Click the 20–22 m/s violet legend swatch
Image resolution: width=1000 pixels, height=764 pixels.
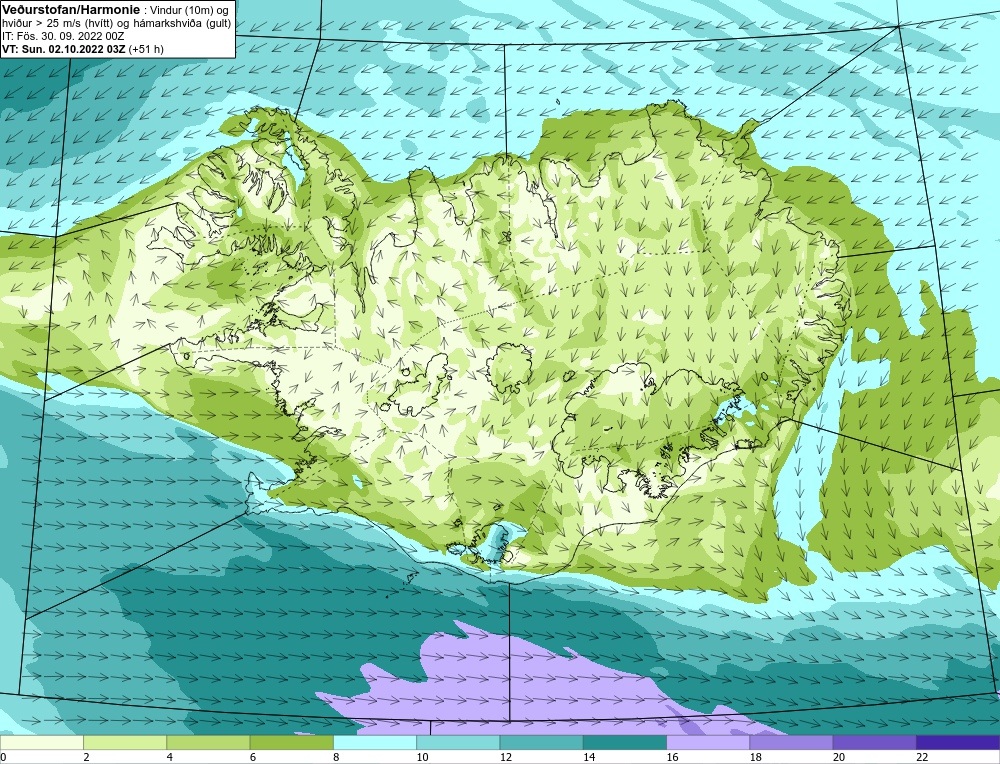point(874,742)
